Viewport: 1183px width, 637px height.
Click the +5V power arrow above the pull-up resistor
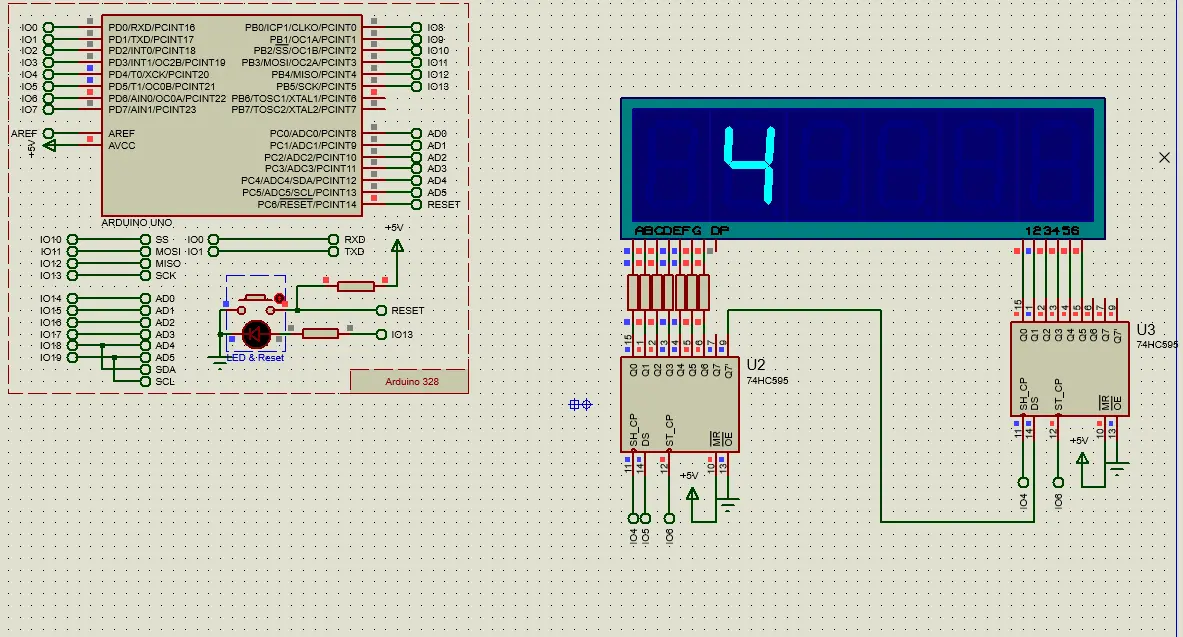coord(397,245)
